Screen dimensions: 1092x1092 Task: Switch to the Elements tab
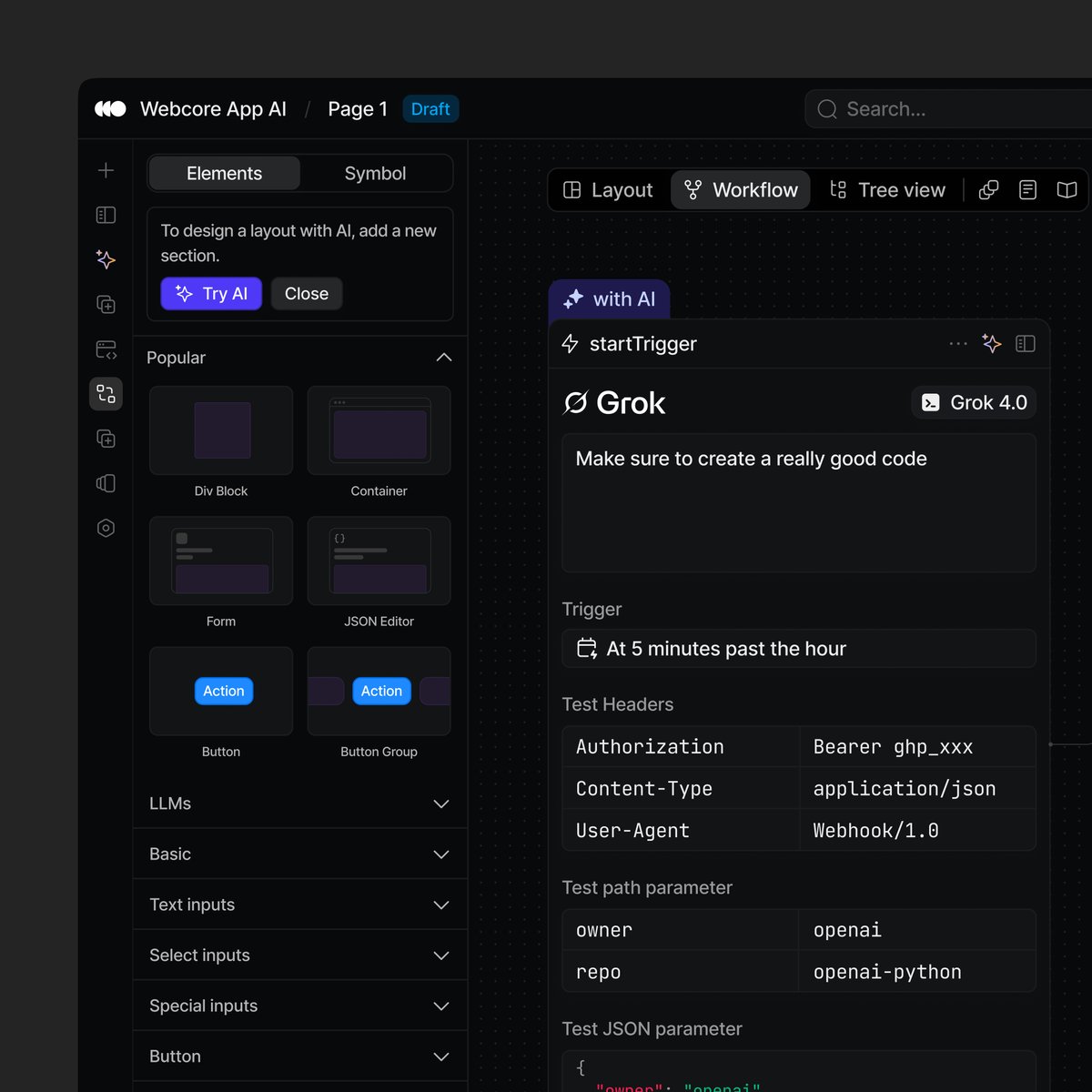(x=224, y=173)
